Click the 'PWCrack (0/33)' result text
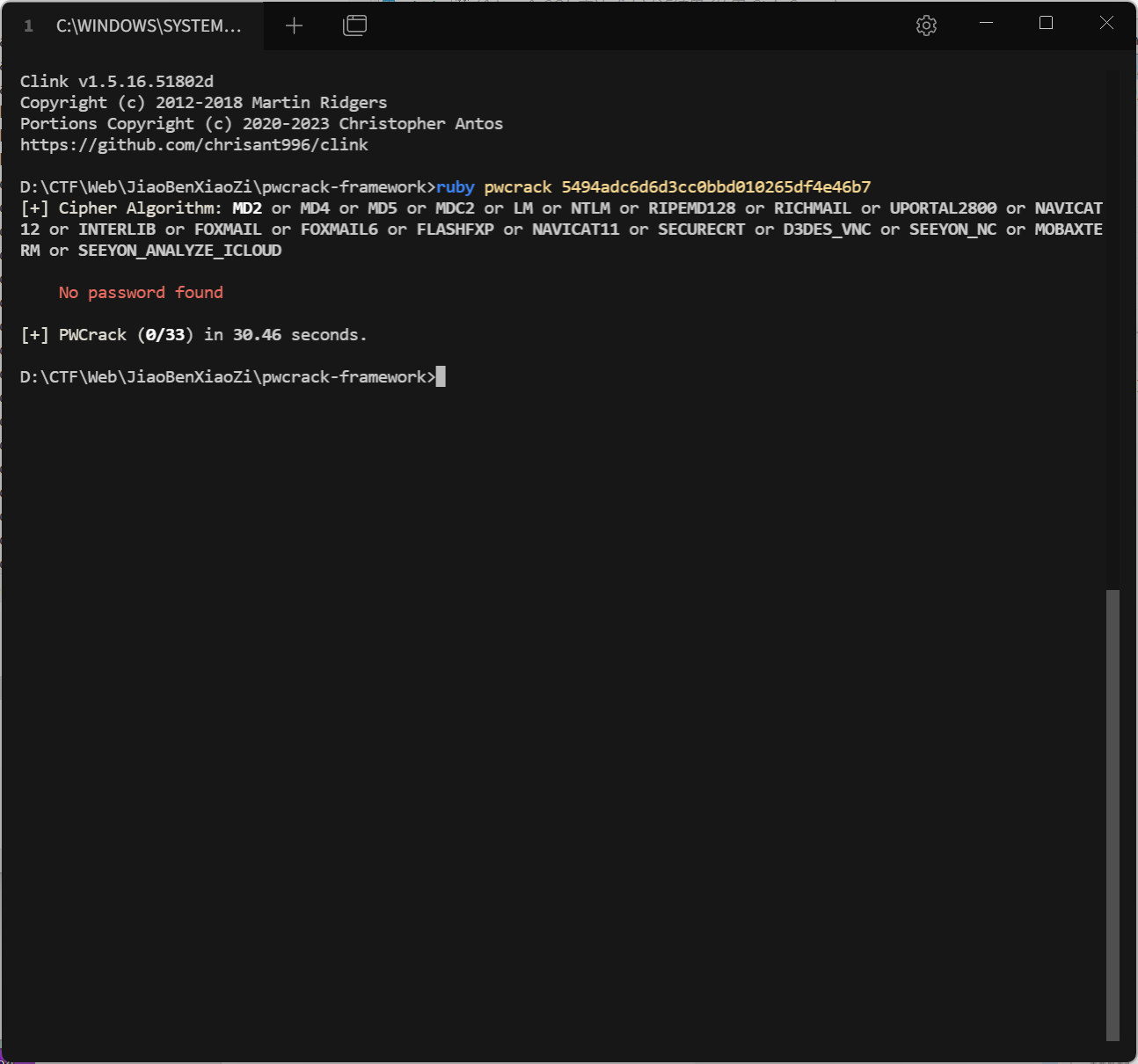Viewport: 1138px width, 1064px height. coord(126,334)
